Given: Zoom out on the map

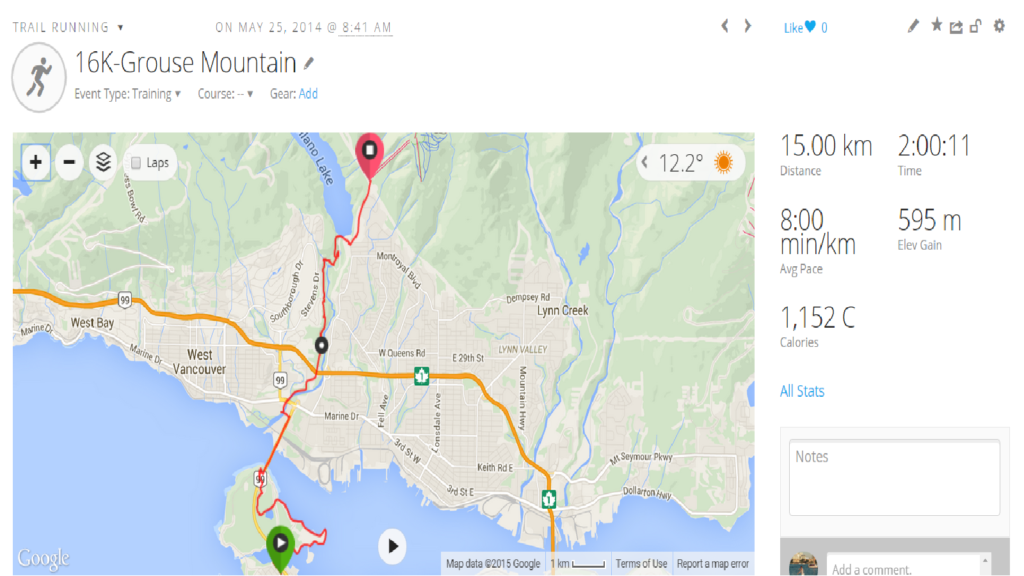Looking at the screenshot, I should 69,162.
